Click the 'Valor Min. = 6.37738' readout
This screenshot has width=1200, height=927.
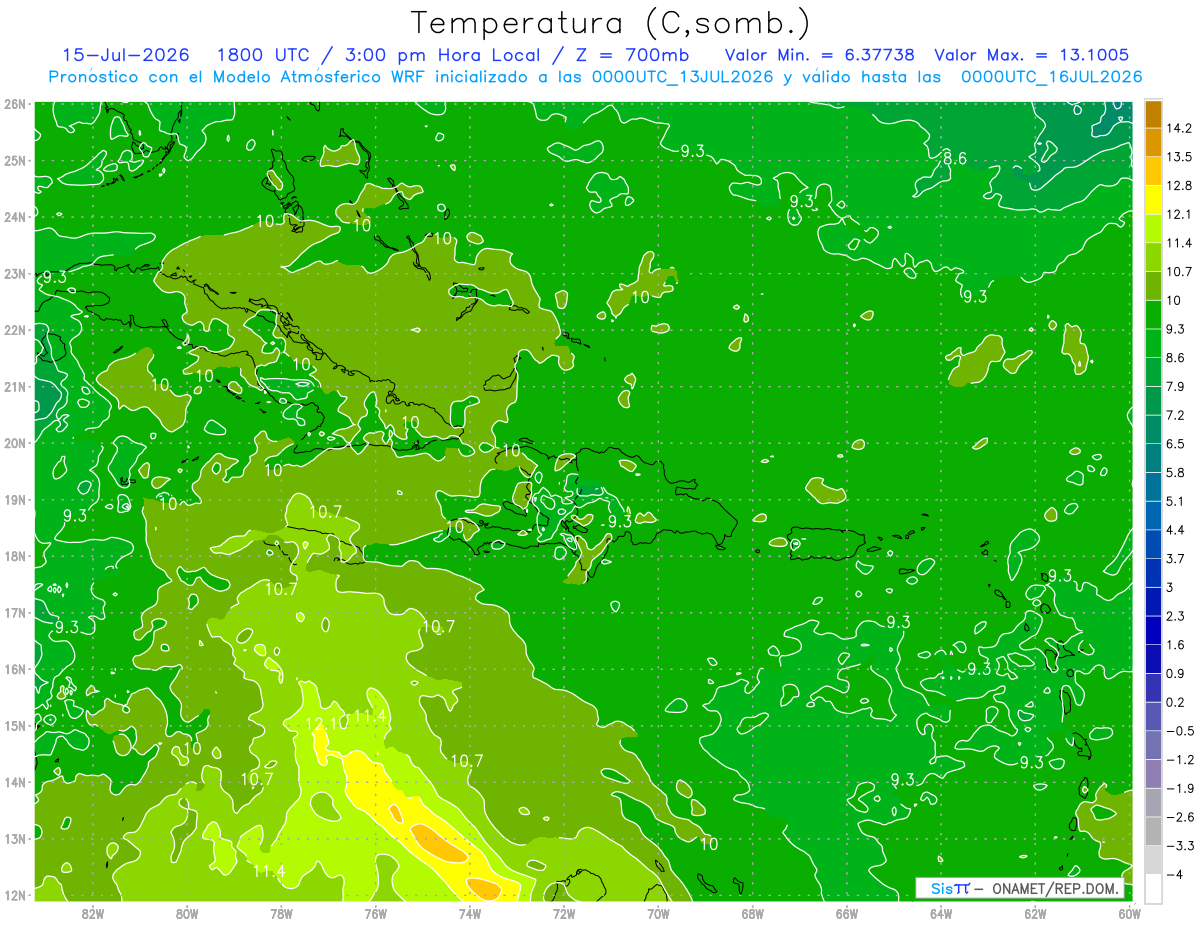[822, 54]
